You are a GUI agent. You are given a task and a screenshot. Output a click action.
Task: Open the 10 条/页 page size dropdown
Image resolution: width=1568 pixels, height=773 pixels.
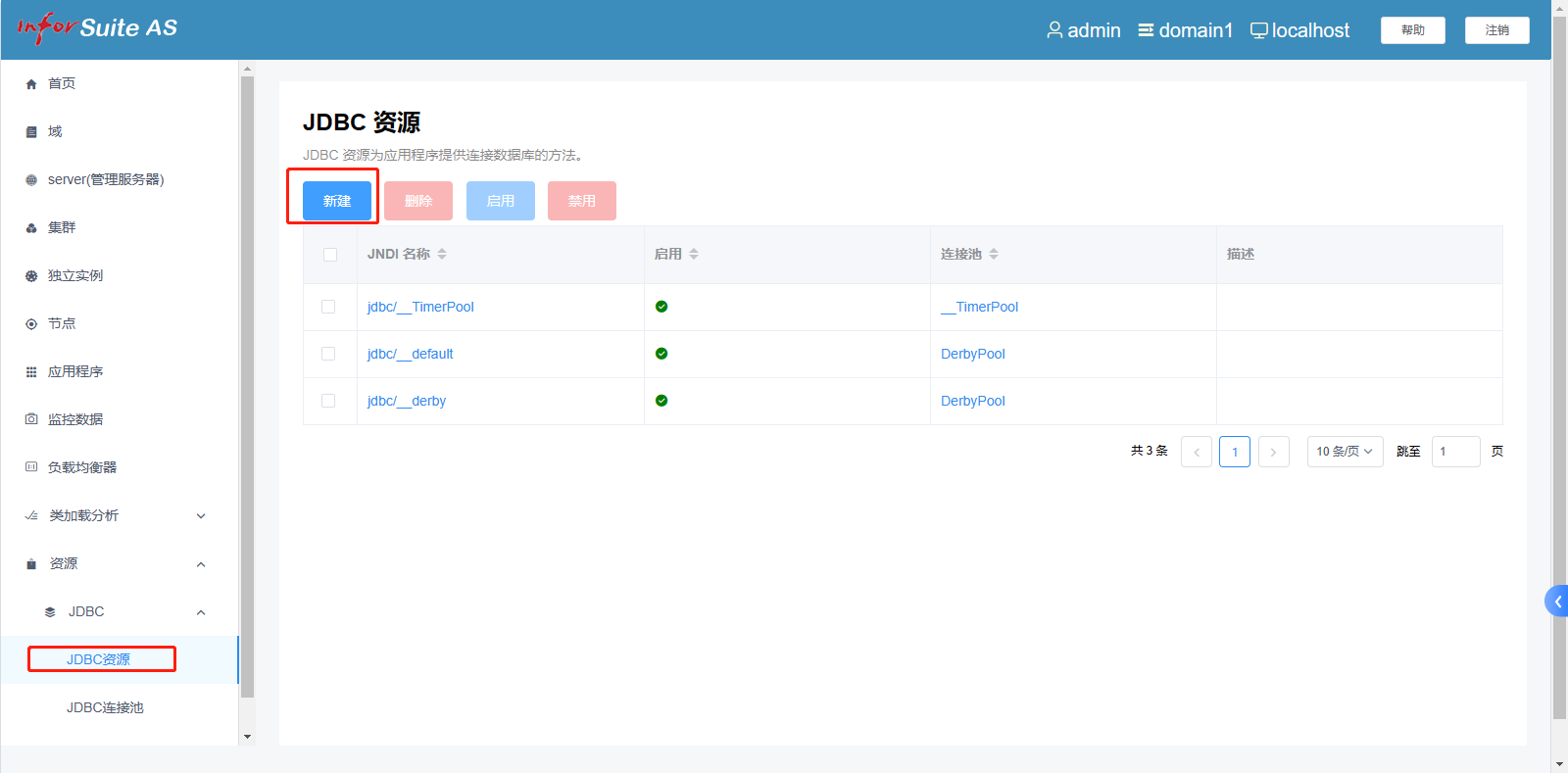1345,452
